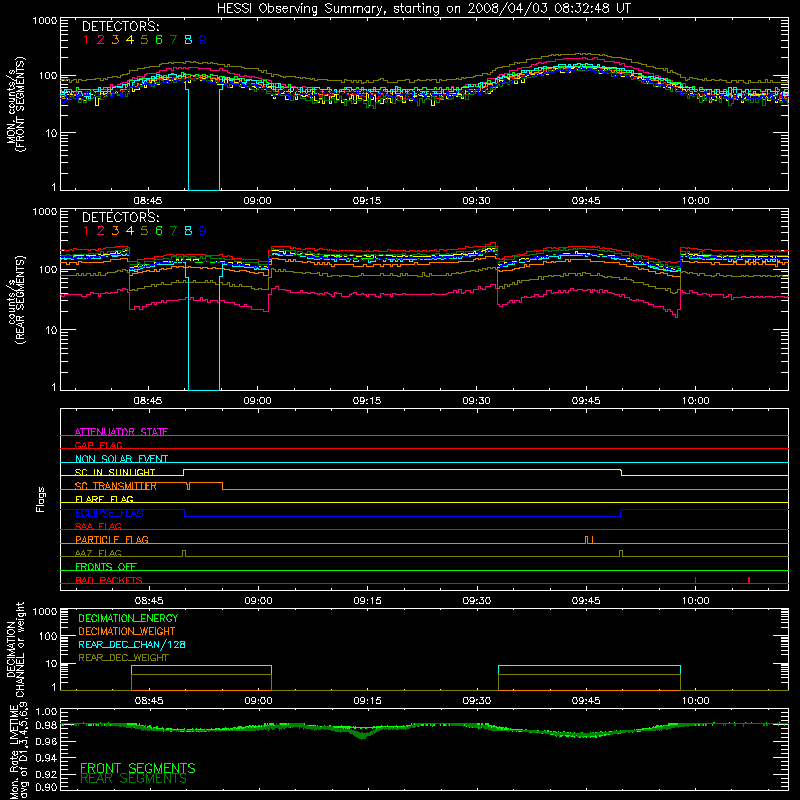Click detector number 2 in rear segments legend
This screenshot has width=800, height=800.
tap(101, 231)
